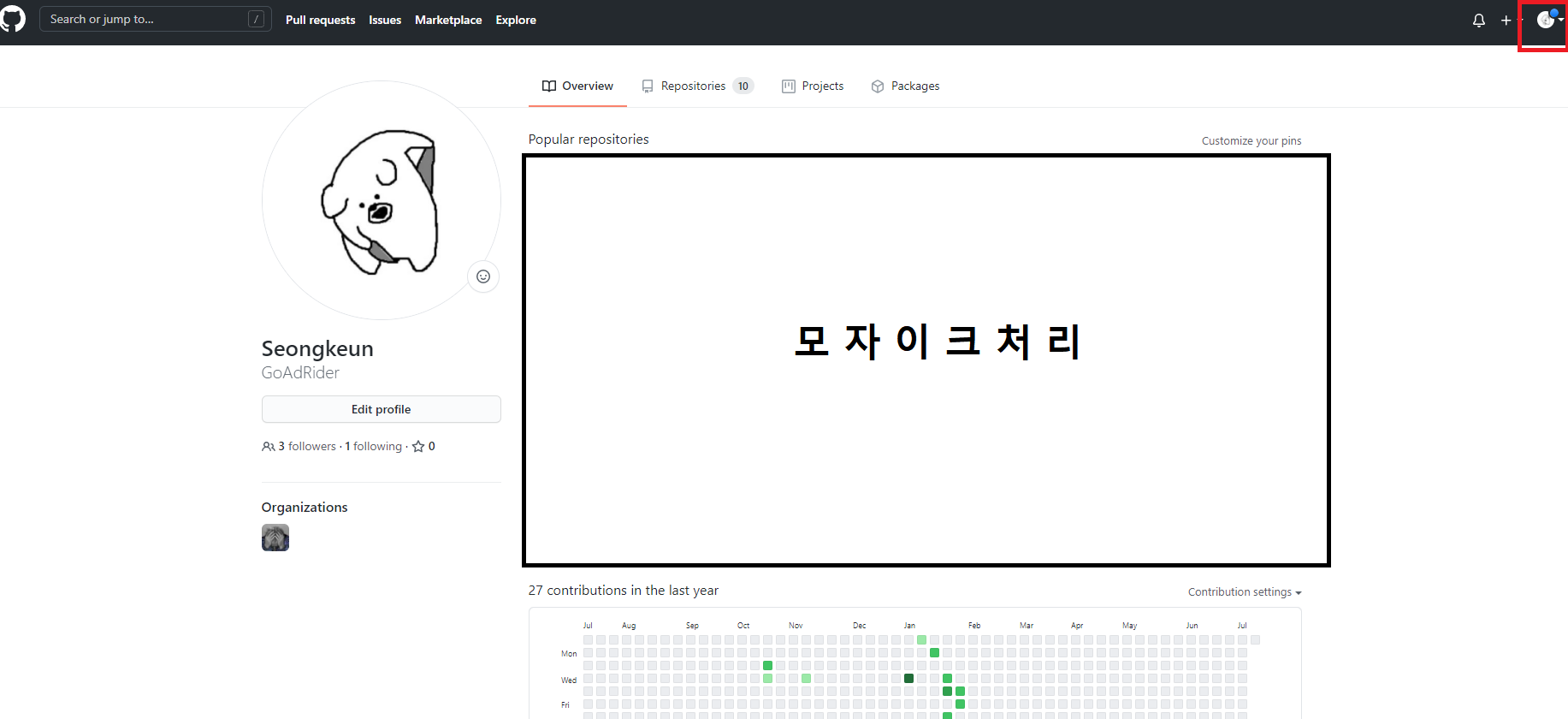Select the light green November contribution square on the Wed row
Viewport: 1568px width, 719px height.
click(806, 678)
